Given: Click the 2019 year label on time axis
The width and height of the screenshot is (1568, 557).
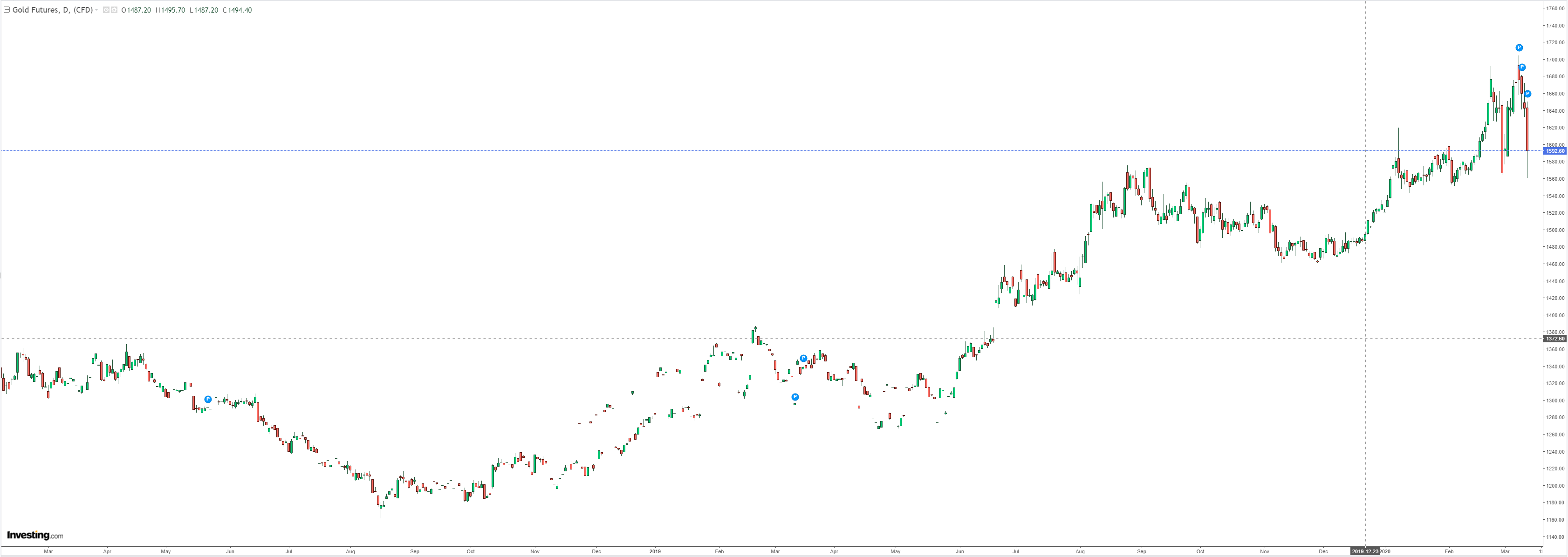Looking at the screenshot, I should pyautogui.click(x=654, y=551).
